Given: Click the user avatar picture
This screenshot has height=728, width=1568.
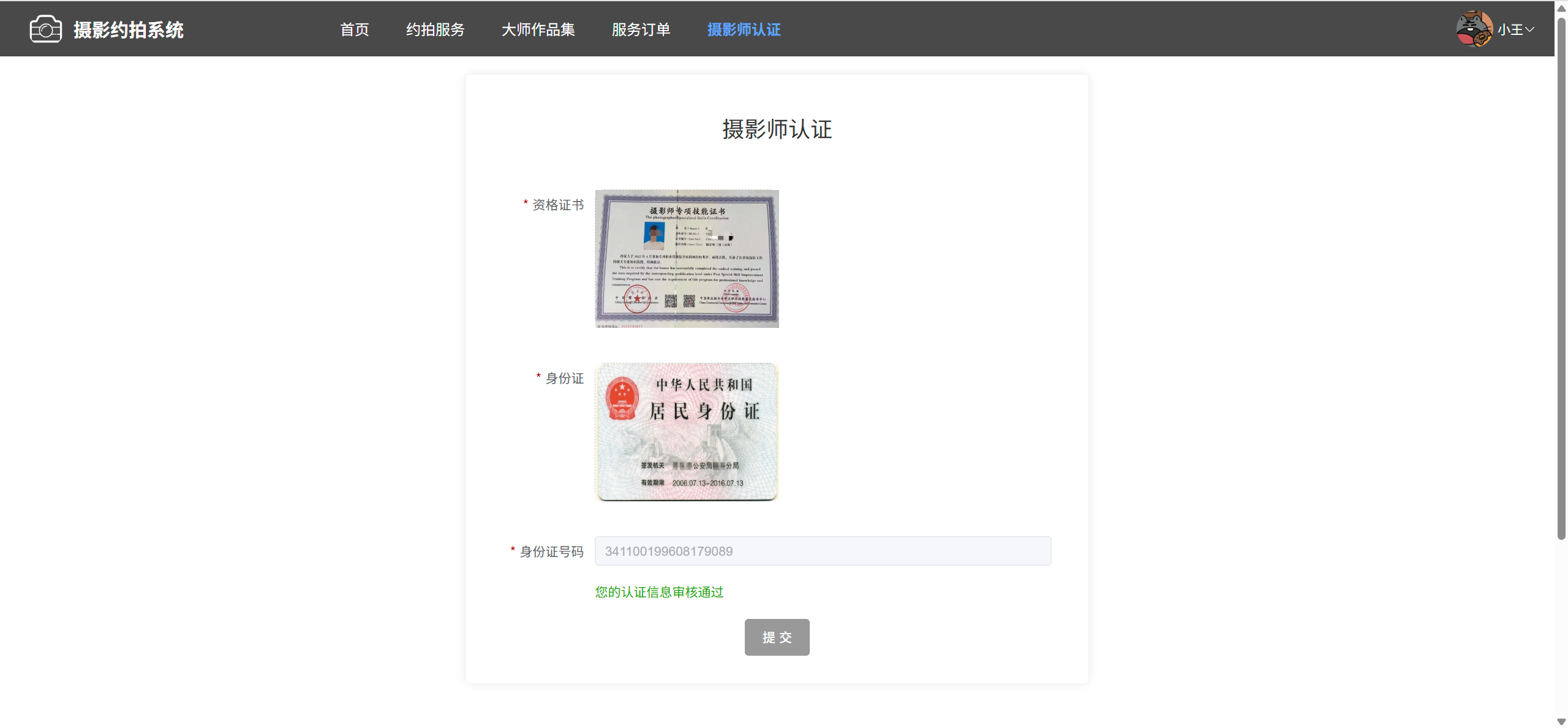Looking at the screenshot, I should [1474, 29].
